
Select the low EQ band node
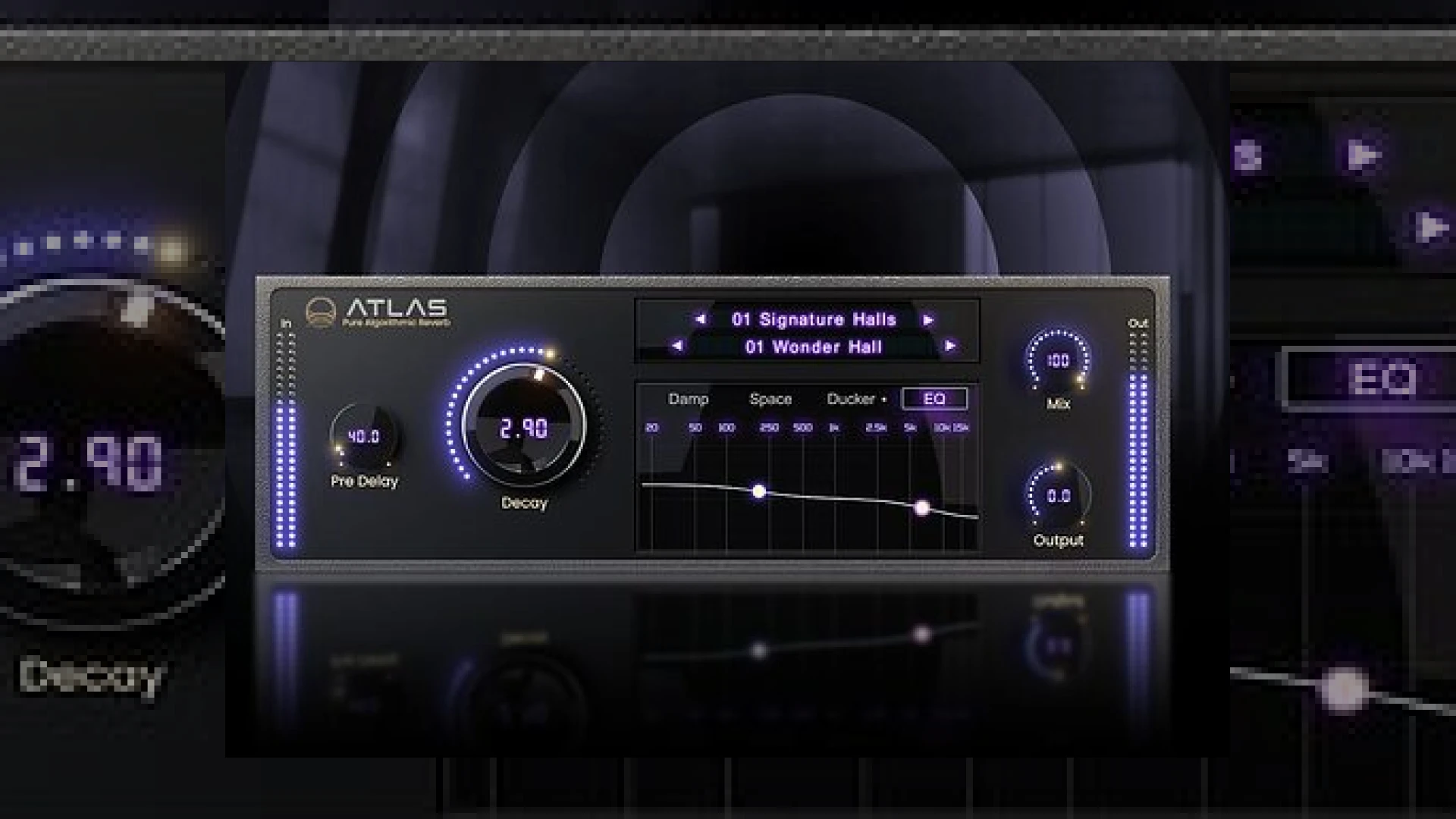(x=758, y=491)
